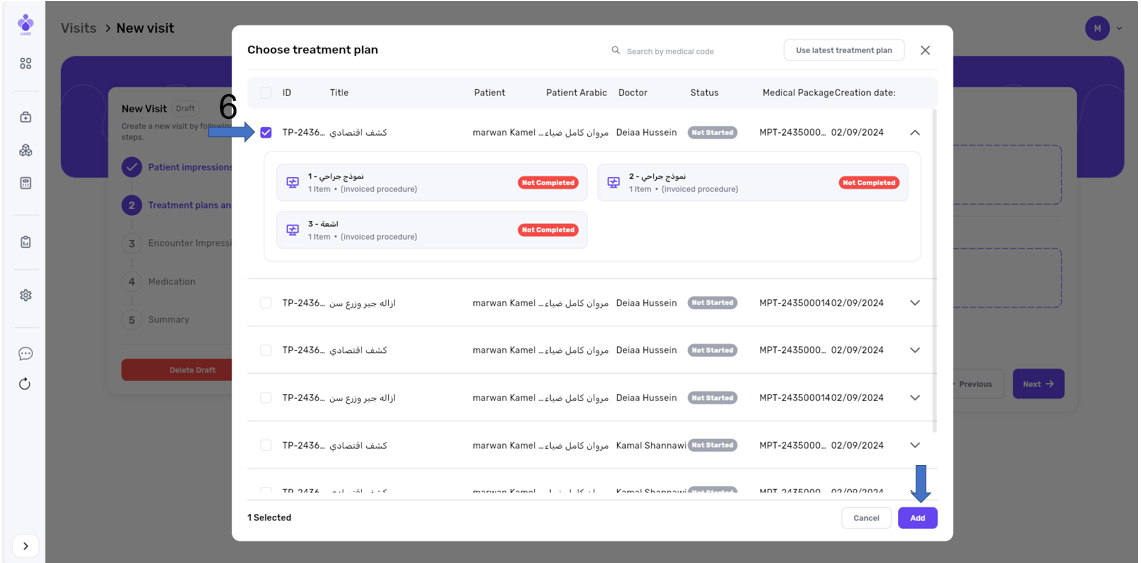Close the Choose treatment plan dialog
This screenshot has height=563, width=1141.
(x=925, y=50)
